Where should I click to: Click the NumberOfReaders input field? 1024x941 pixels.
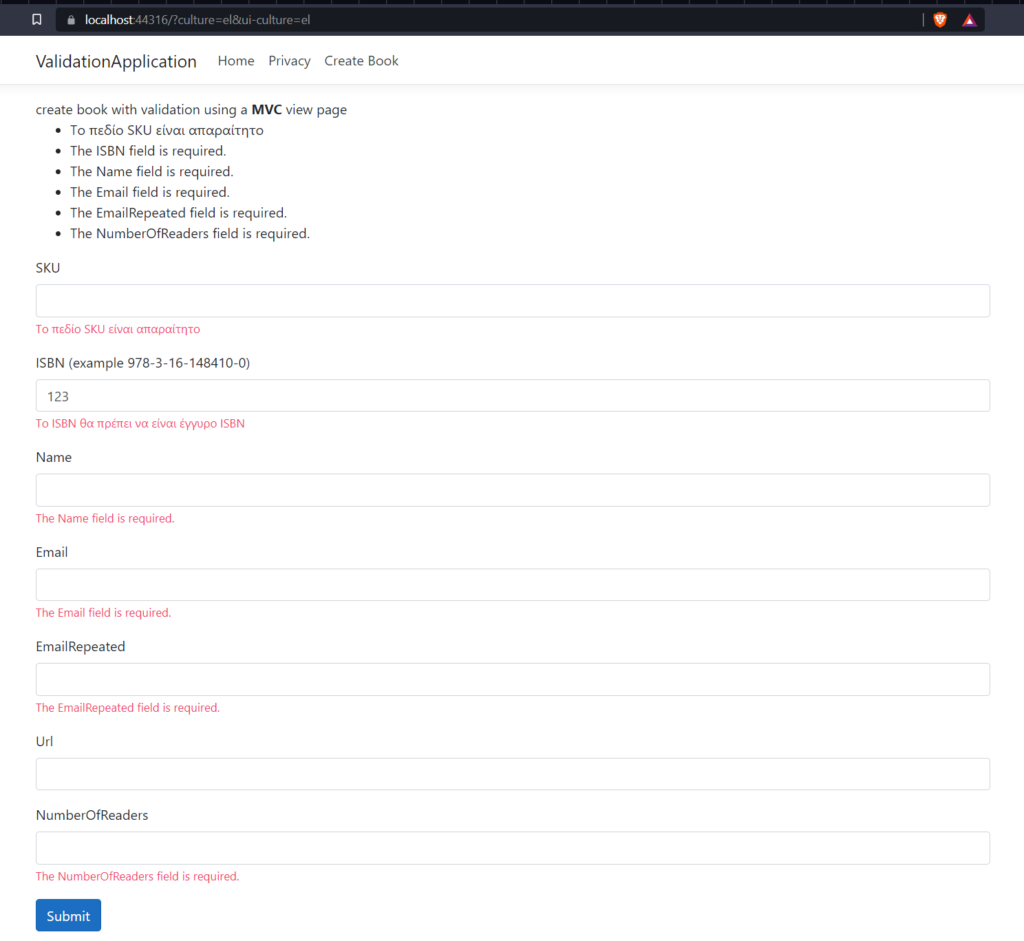(x=512, y=847)
